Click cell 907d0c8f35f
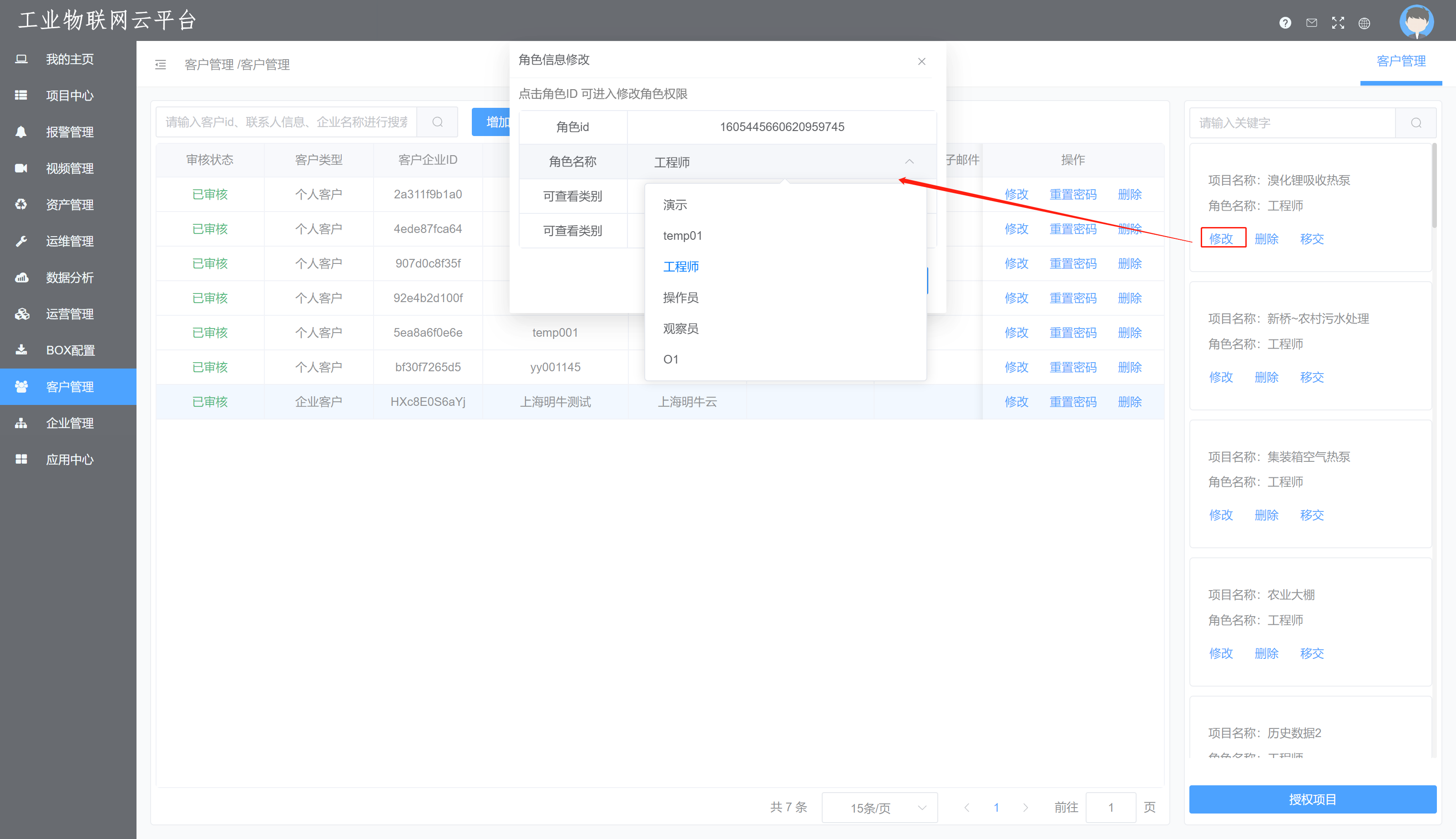This screenshot has height=839, width=1456. pyautogui.click(x=428, y=263)
